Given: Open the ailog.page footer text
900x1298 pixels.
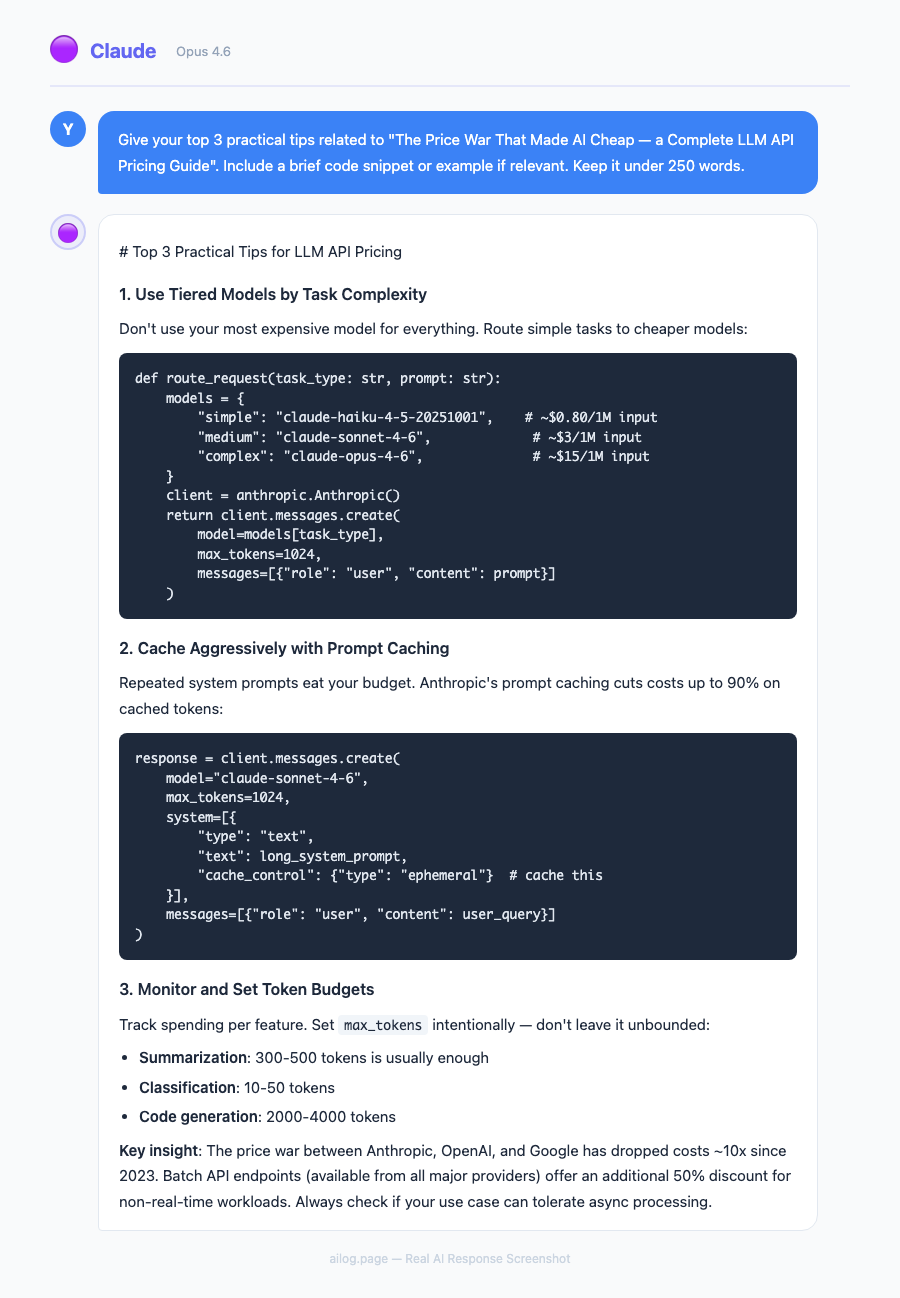Looking at the screenshot, I should tap(450, 1259).
